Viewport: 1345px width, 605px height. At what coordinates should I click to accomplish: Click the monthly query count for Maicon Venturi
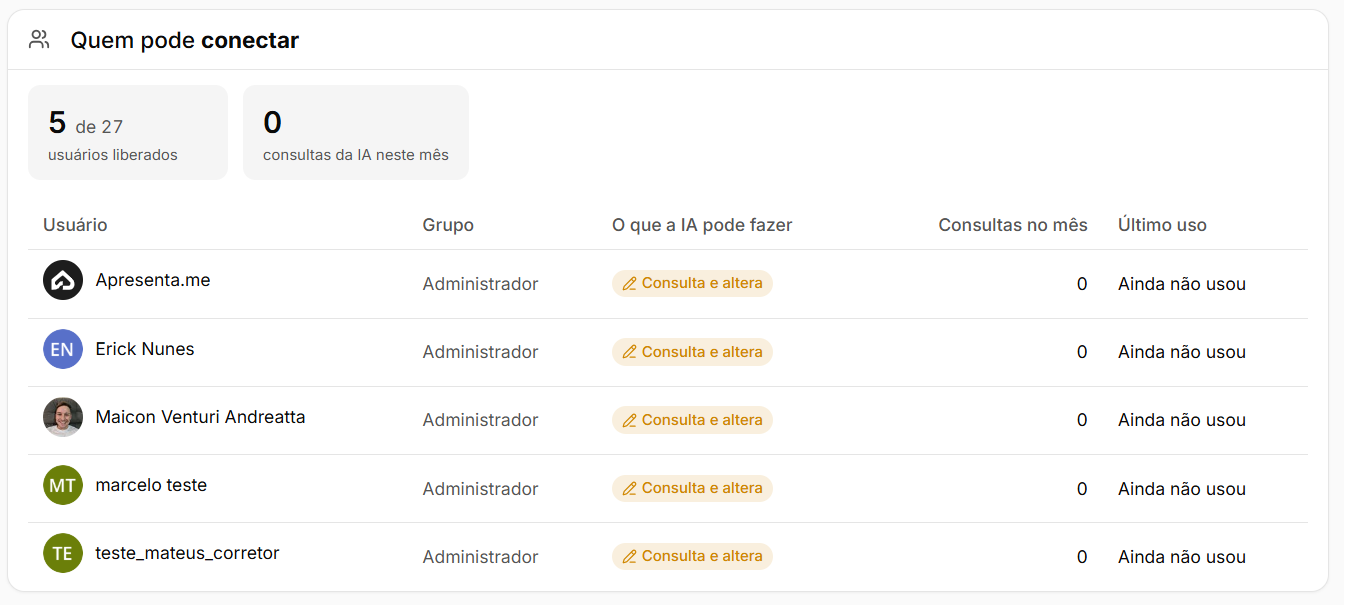point(1082,420)
